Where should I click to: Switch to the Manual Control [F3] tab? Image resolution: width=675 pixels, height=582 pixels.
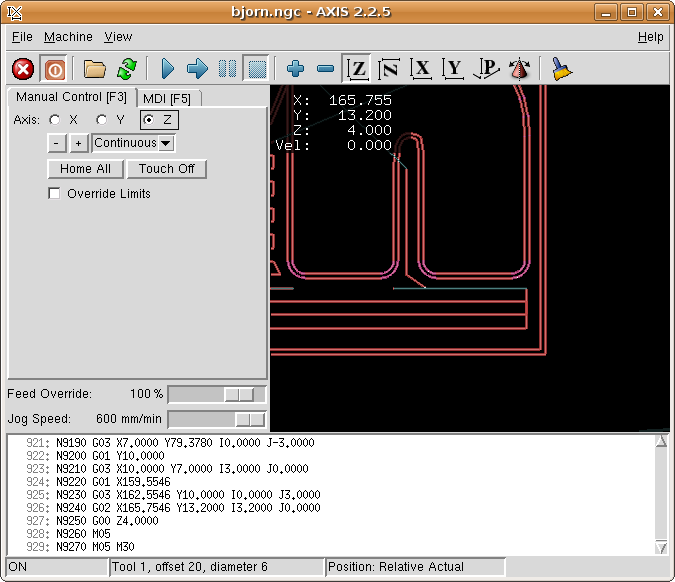tap(71, 97)
